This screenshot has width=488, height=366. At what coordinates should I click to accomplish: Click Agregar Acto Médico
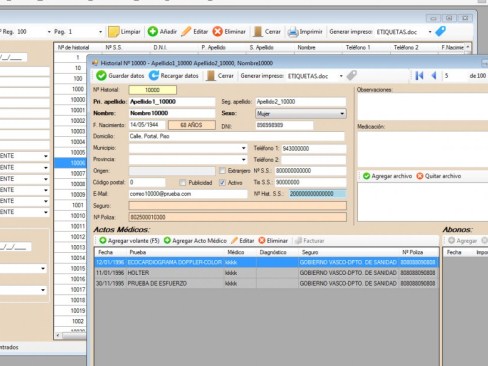click(x=195, y=241)
